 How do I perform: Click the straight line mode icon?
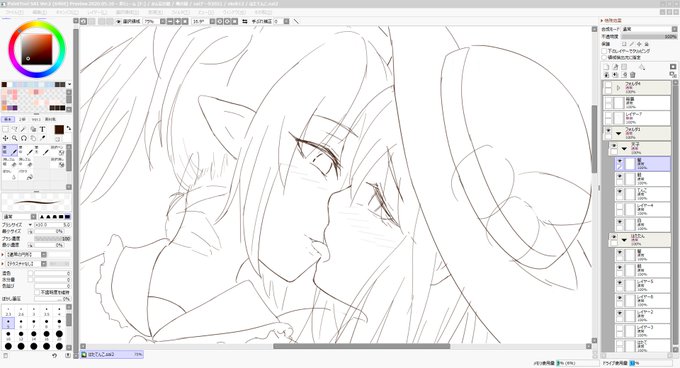coord(296,21)
